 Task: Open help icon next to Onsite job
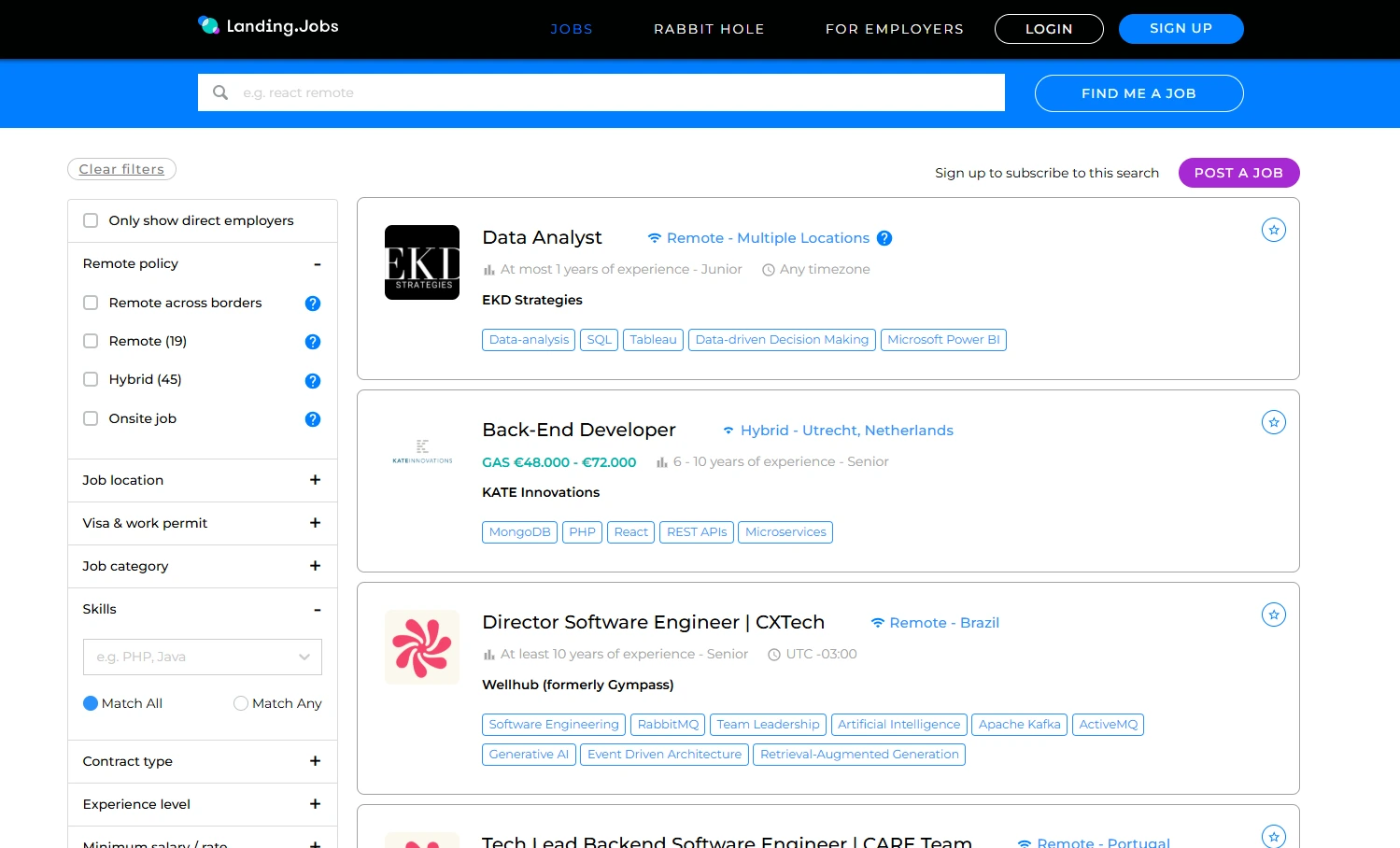pyautogui.click(x=313, y=419)
